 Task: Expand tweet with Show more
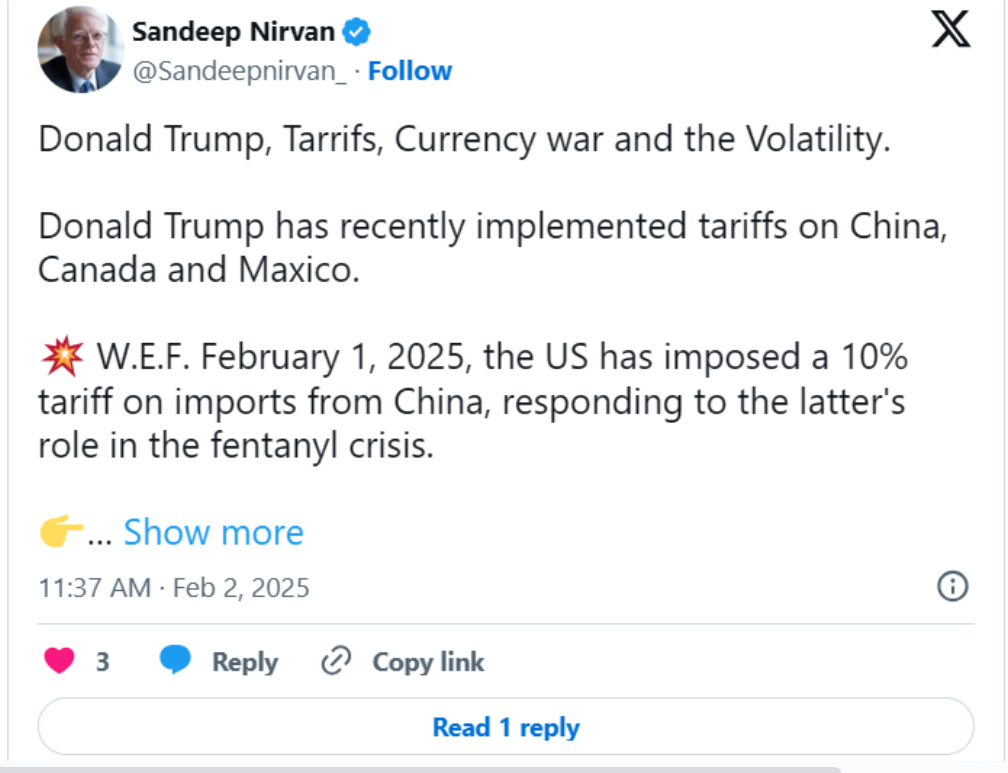point(213,532)
